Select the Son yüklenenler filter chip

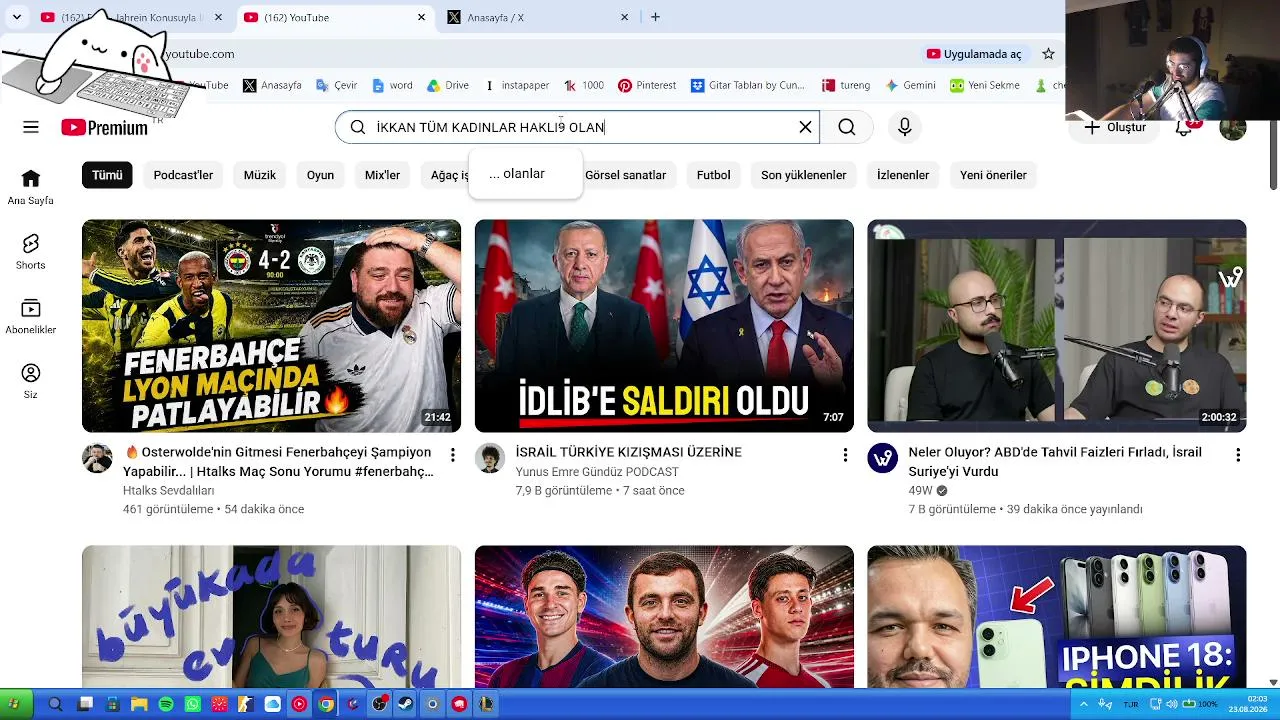click(x=804, y=175)
